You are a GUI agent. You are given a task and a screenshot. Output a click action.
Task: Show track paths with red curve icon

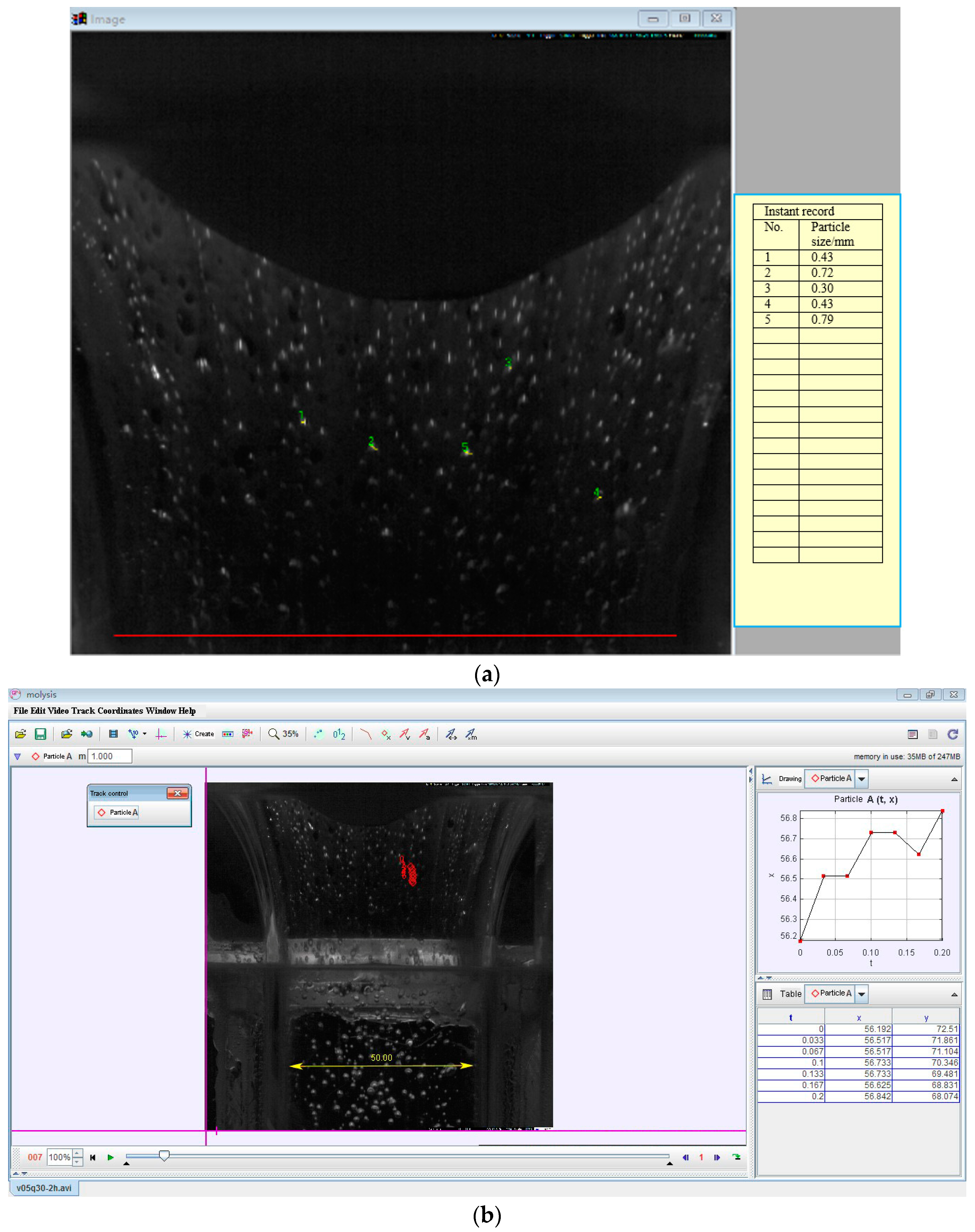coord(365,734)
